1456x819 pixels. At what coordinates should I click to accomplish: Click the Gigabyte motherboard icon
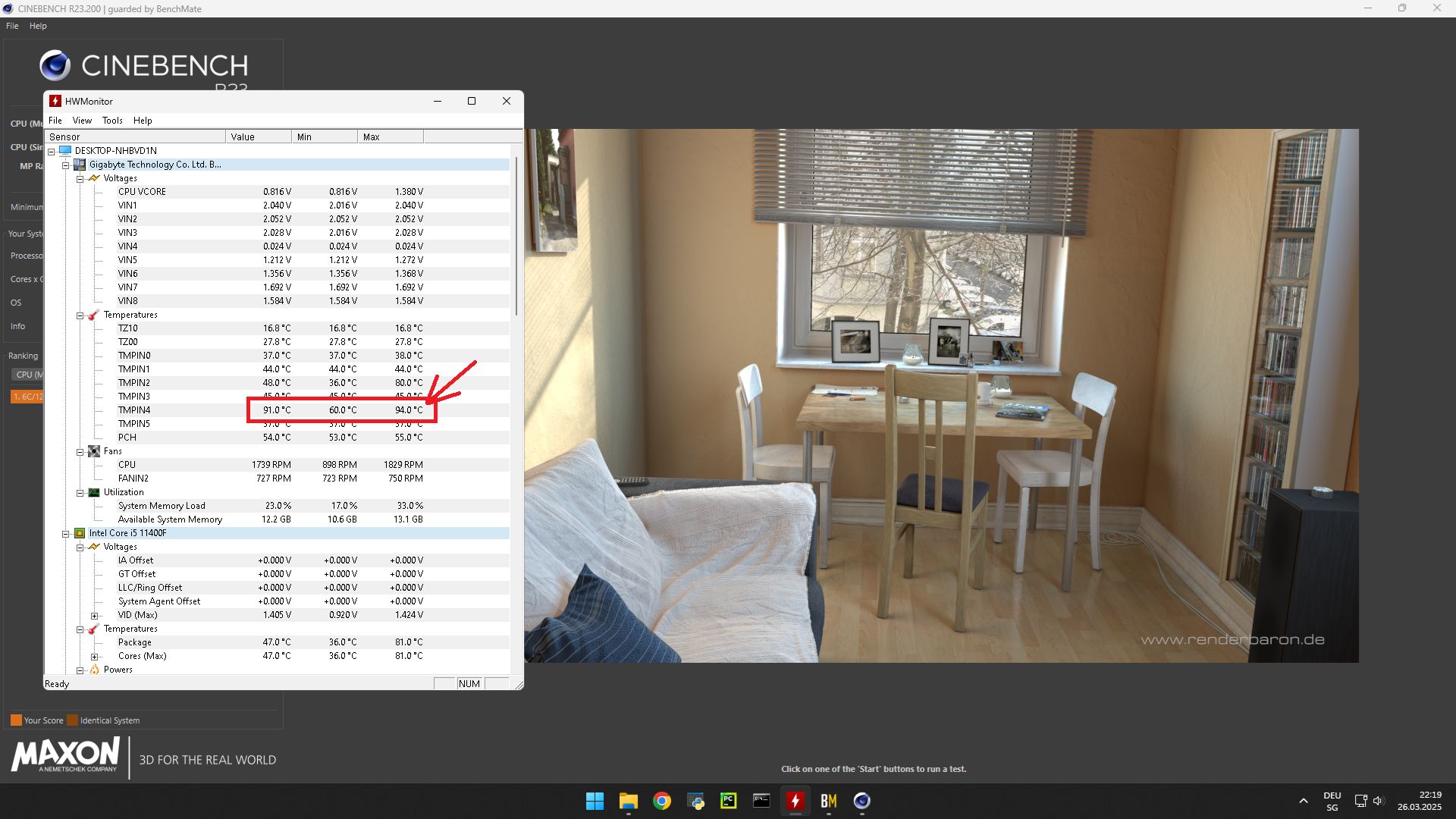pyautogui.click(x=80, y=165)
